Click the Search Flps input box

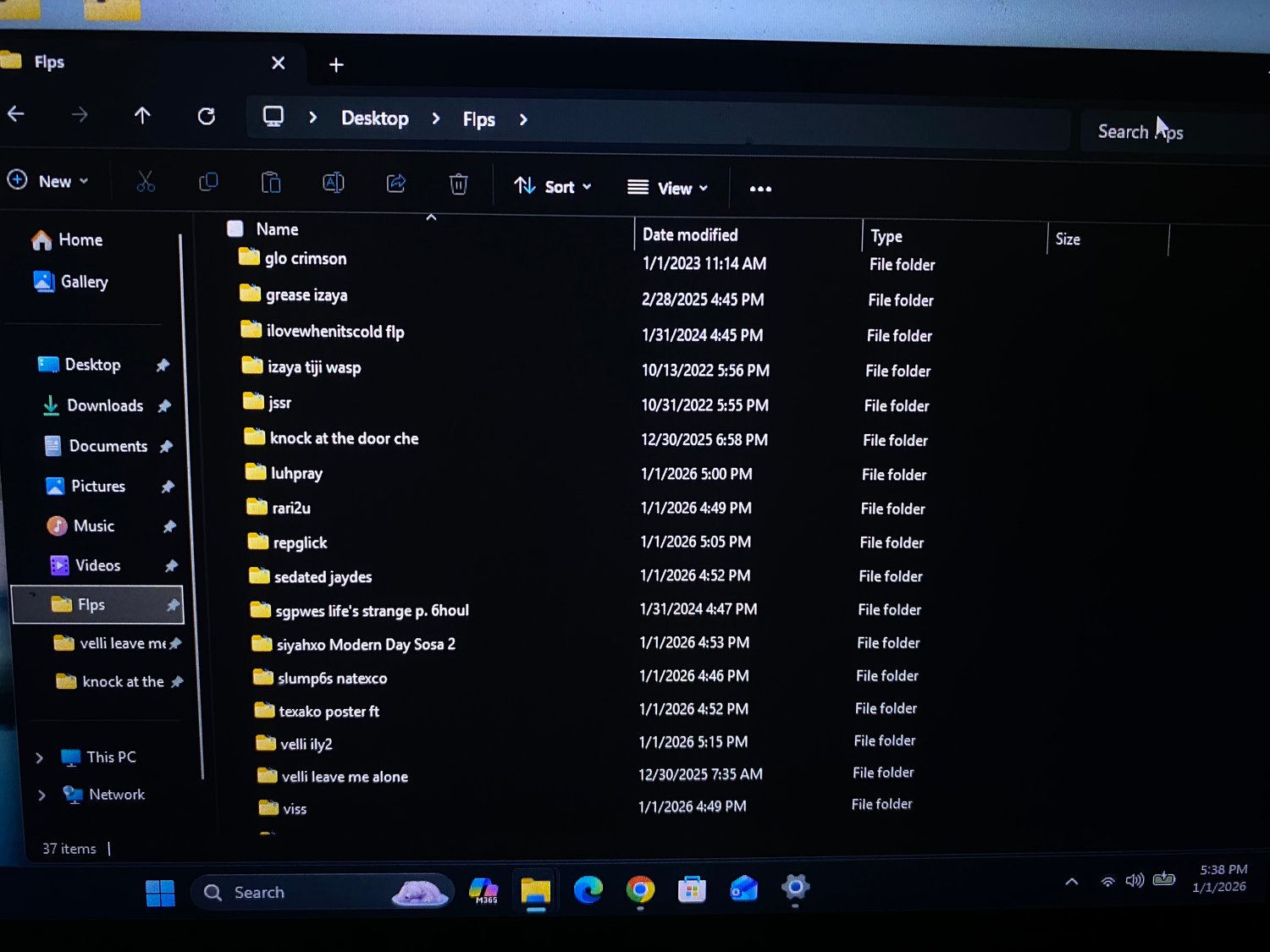point(1175,132)
